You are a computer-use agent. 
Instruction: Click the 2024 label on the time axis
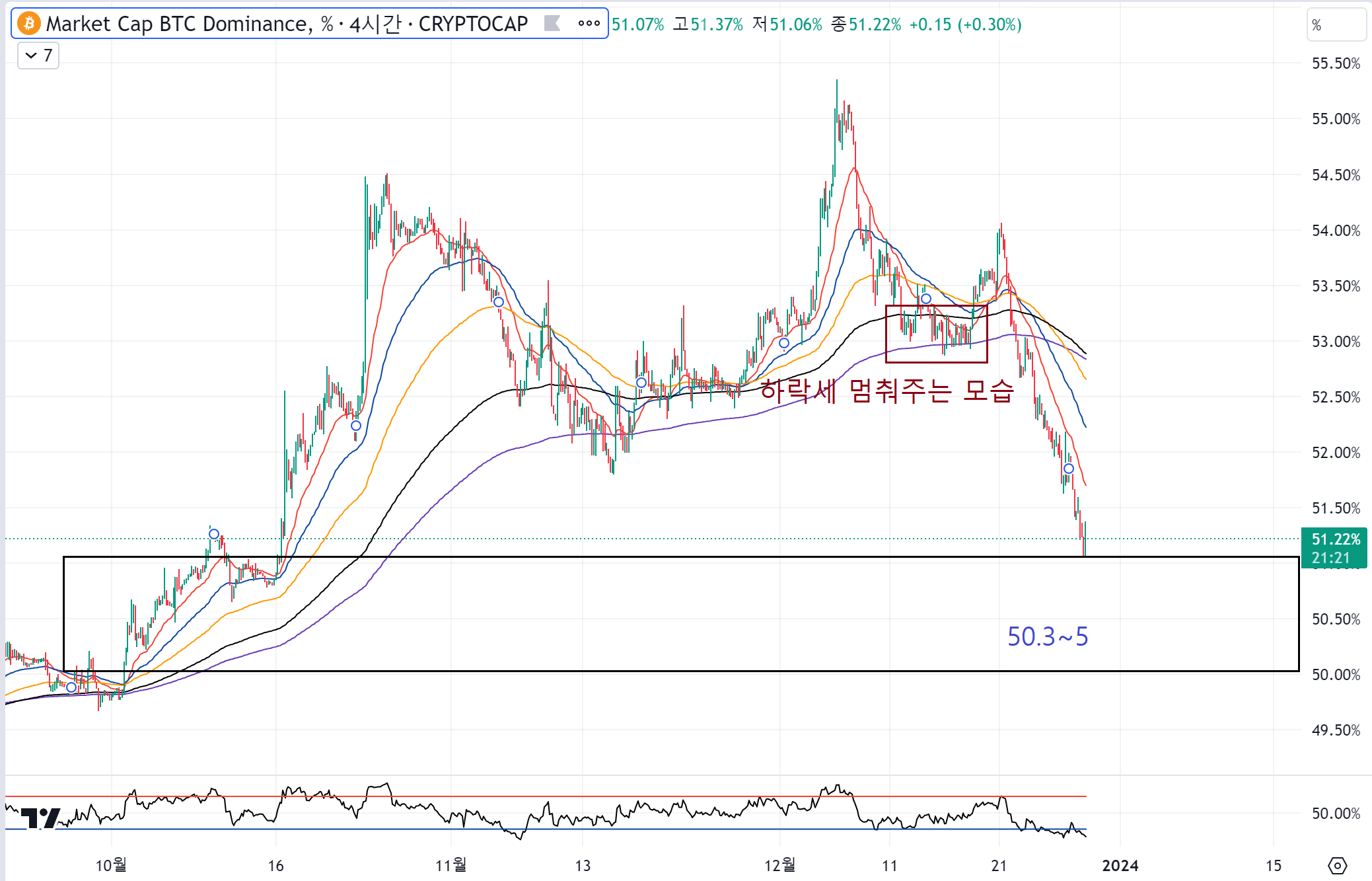click(x=1120, y=865)
